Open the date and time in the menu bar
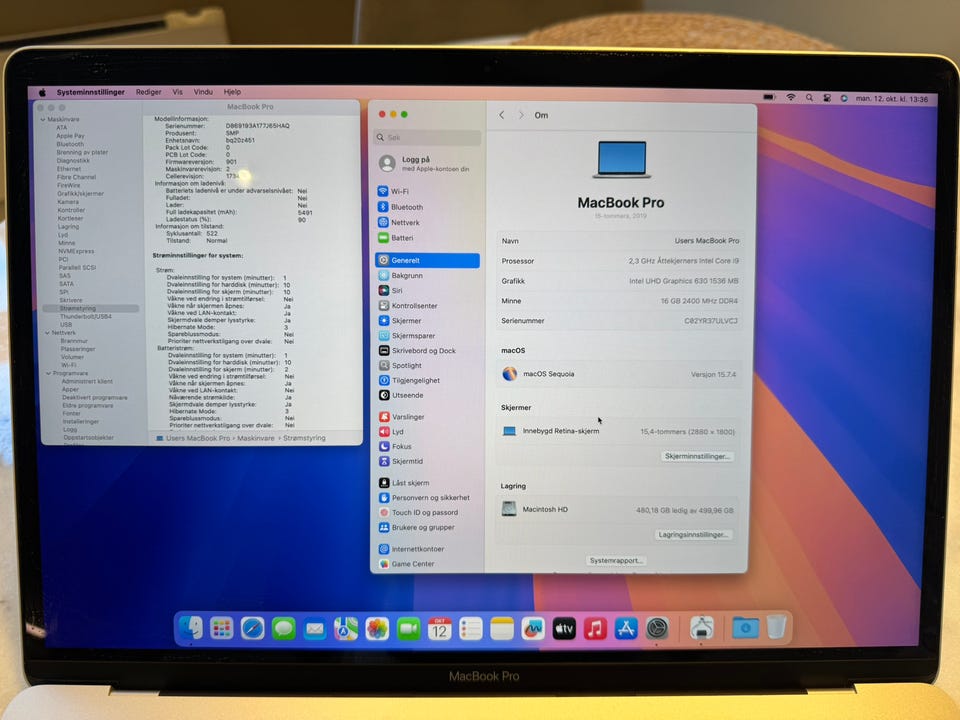Viewport: 960px width, 720px height. (891, 99)
